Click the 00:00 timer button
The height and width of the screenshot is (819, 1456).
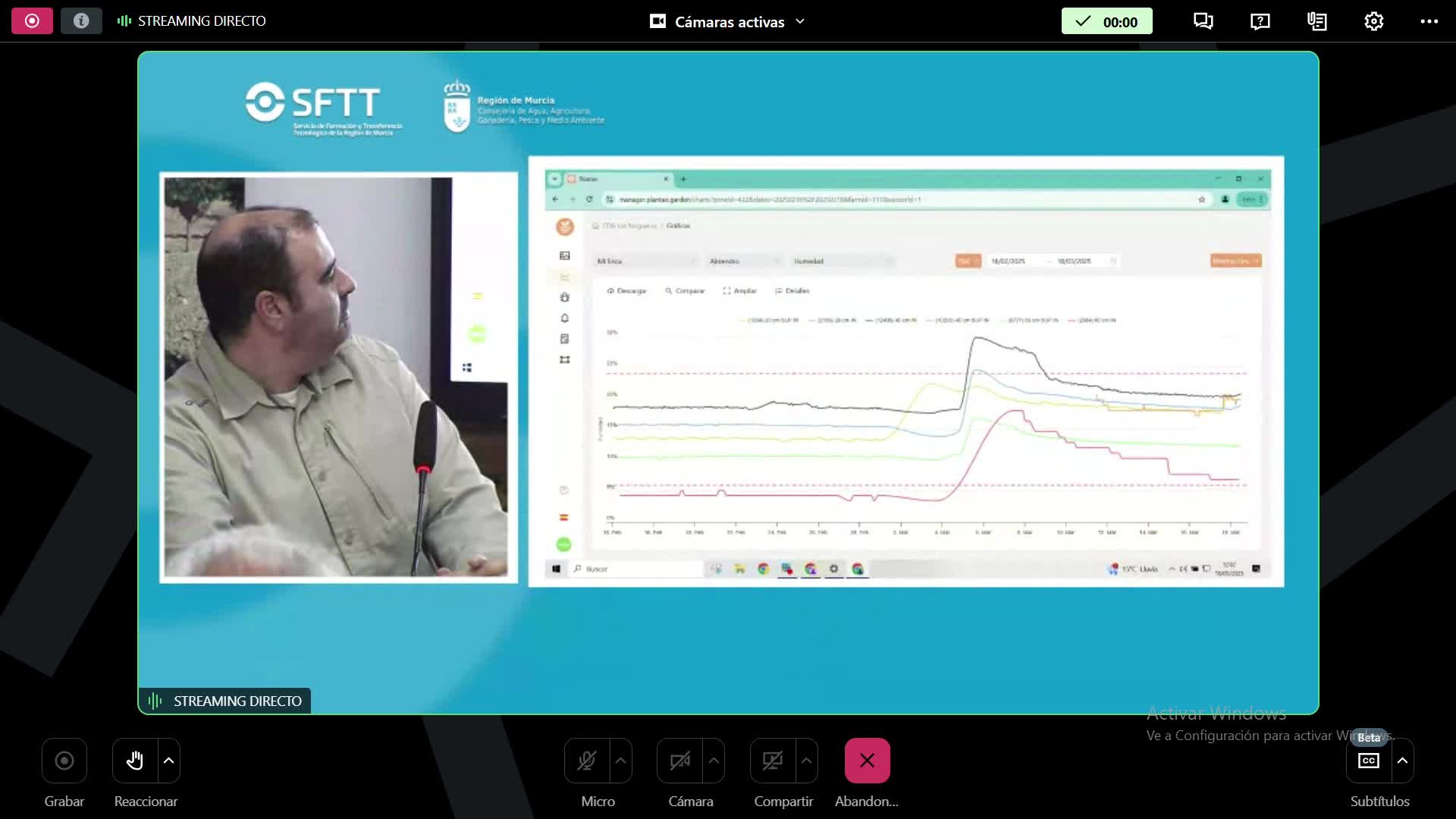(1107, 21)
